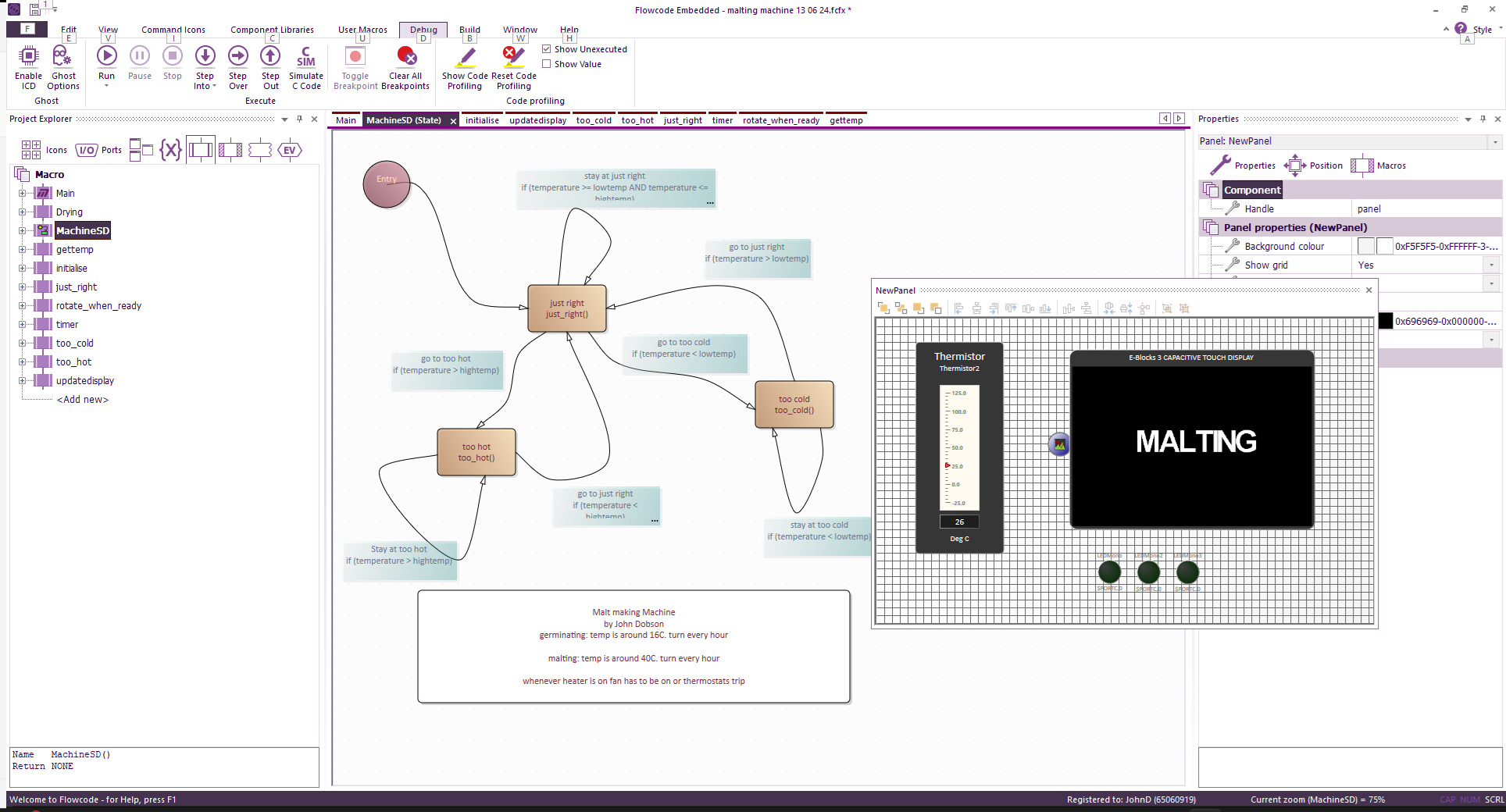Open the Panel: NewPanel selector dropdown
1506x812 pixels.
(1495, 142)
